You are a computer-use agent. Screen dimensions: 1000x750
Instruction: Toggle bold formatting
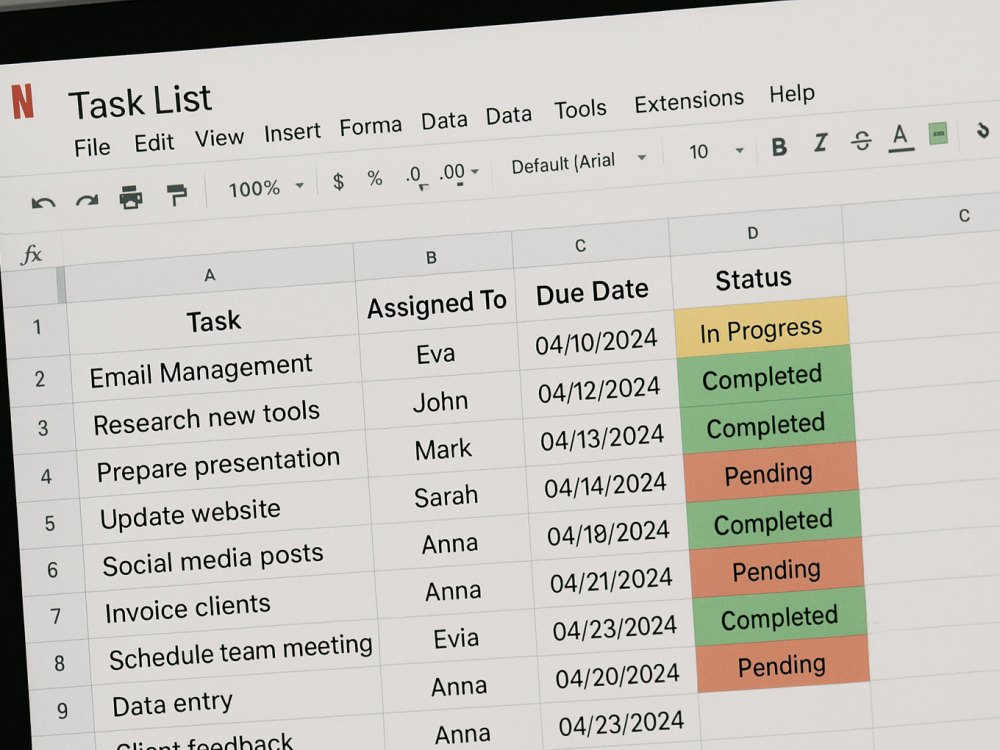(779, 147)
